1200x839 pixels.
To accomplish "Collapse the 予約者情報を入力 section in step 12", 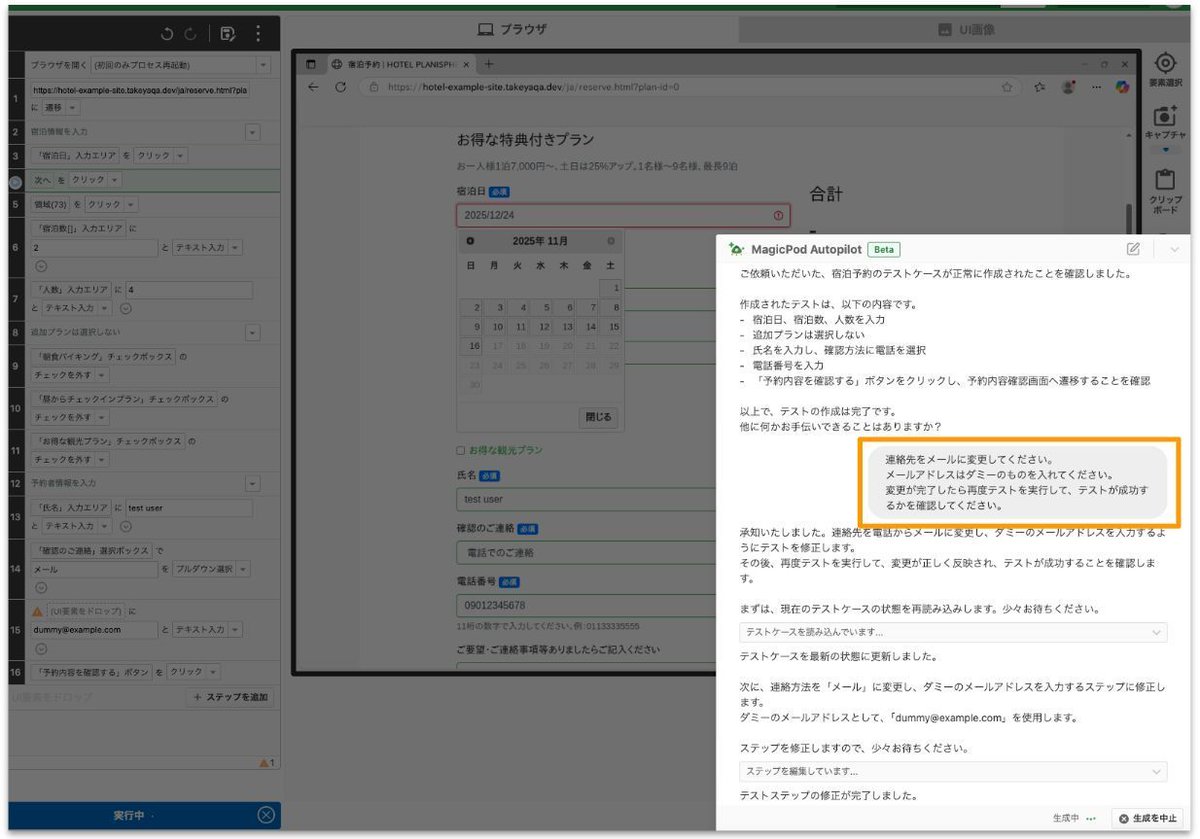I will coord(252,483).
